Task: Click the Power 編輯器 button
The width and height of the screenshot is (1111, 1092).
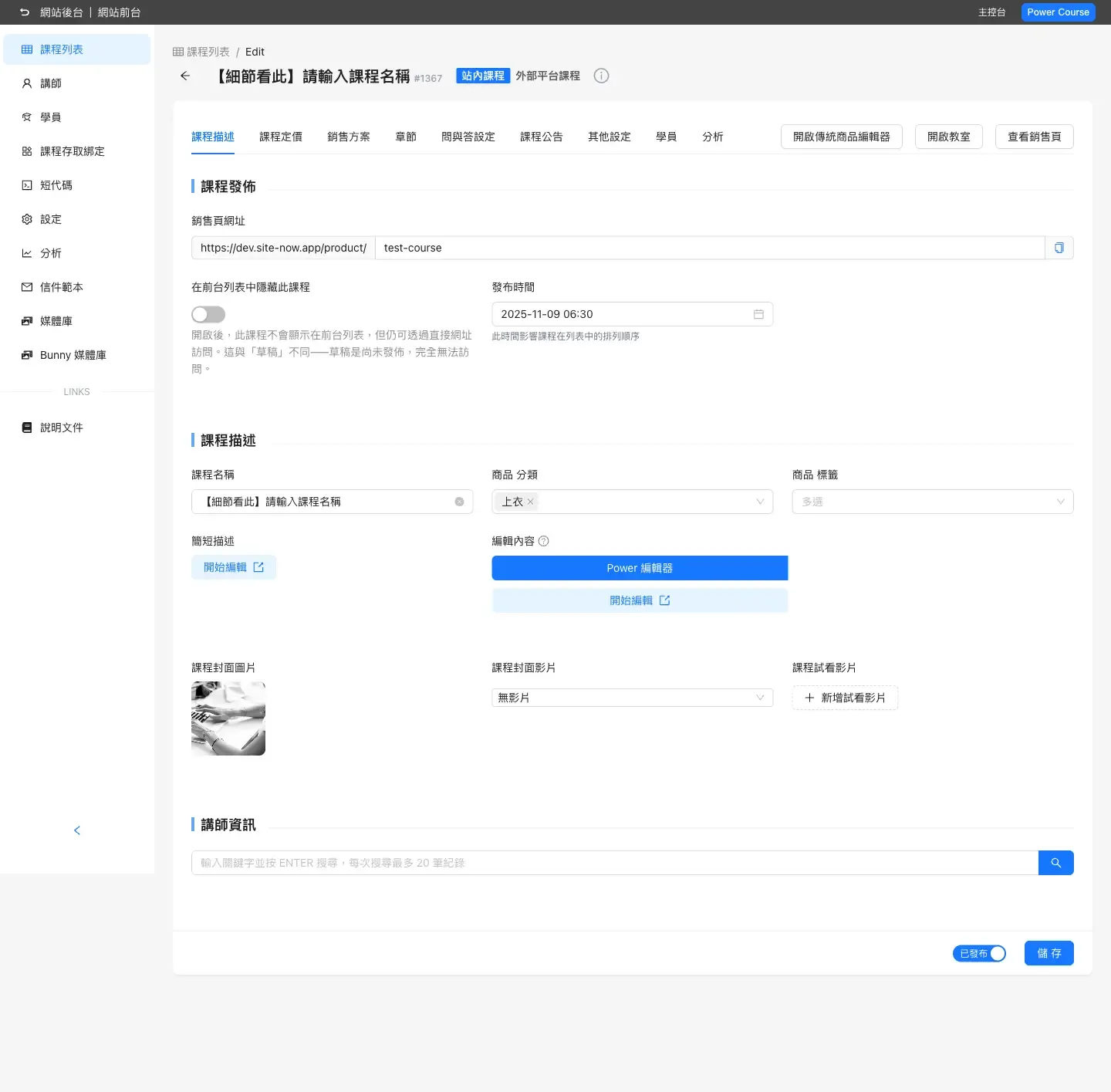Action: 640,568
